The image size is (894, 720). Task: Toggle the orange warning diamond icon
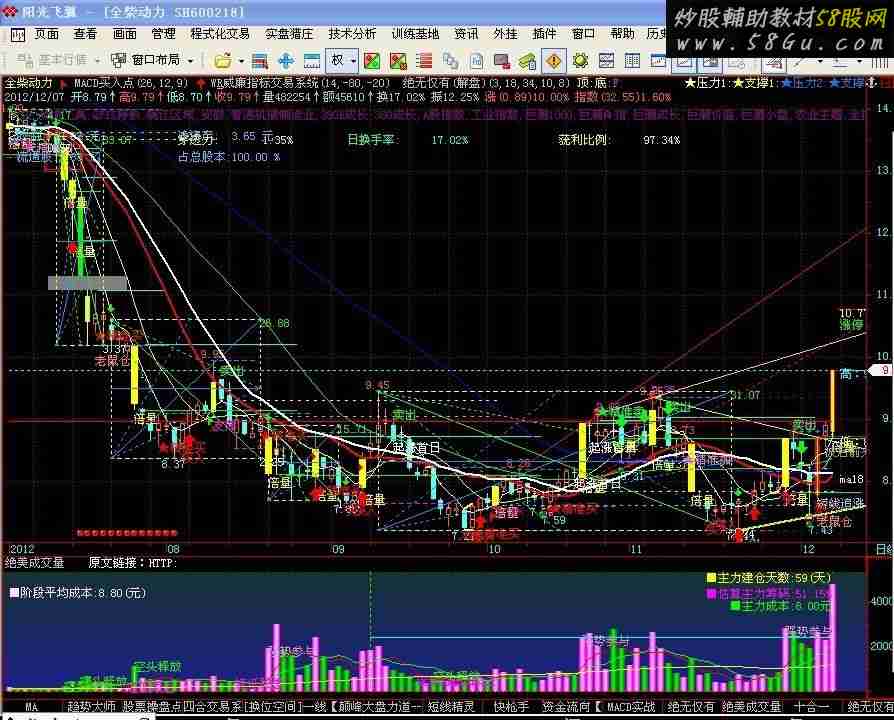(x=554, y=61)
